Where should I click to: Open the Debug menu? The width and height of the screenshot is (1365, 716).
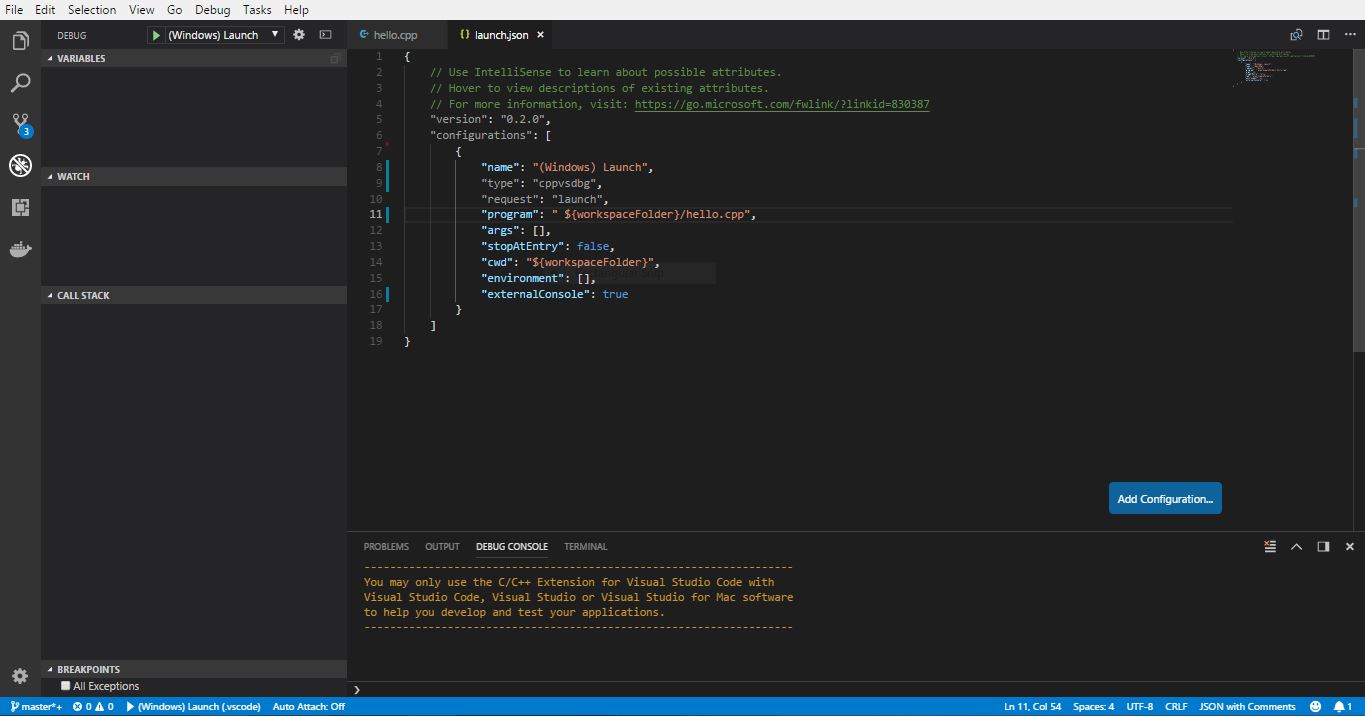pos(212,9)
